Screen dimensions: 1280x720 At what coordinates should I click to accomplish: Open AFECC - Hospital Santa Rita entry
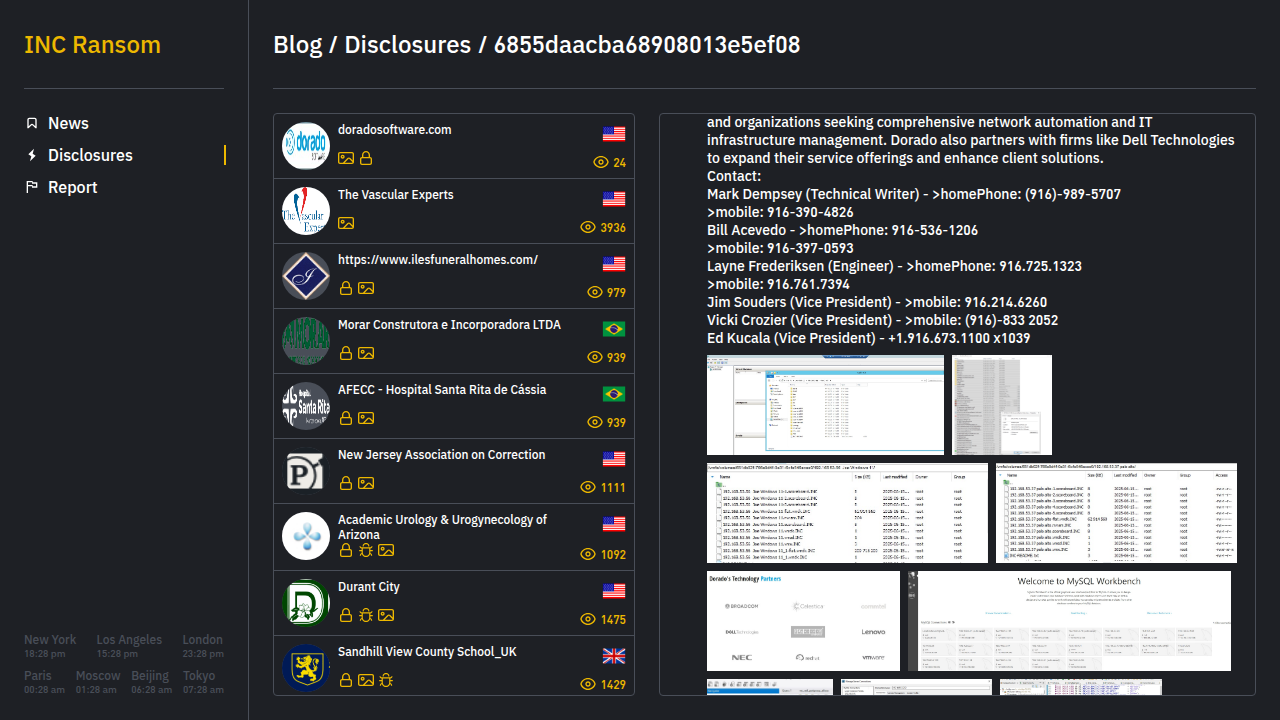pyautogui.click(x=454, y=406)
